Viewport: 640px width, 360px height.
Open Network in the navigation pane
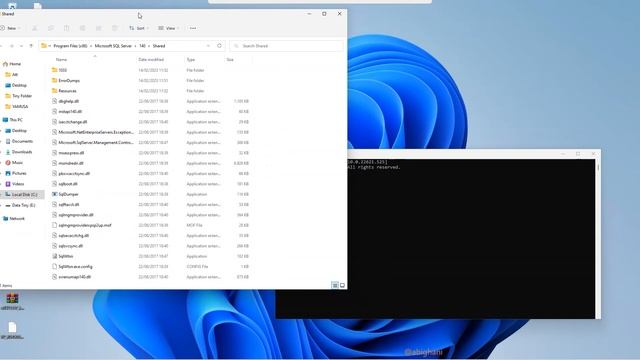click(x=17, y=219)
